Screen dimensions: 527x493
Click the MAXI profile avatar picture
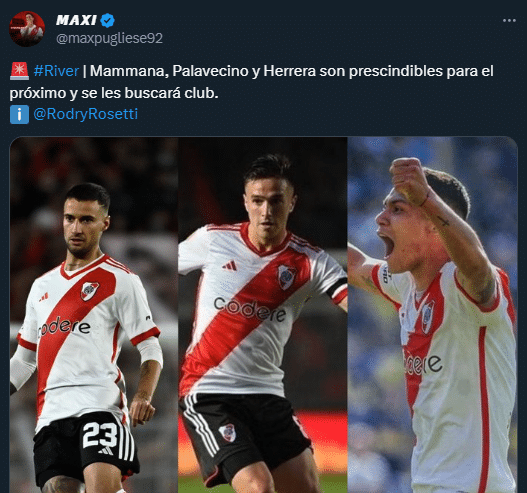[x=27, y=29]
